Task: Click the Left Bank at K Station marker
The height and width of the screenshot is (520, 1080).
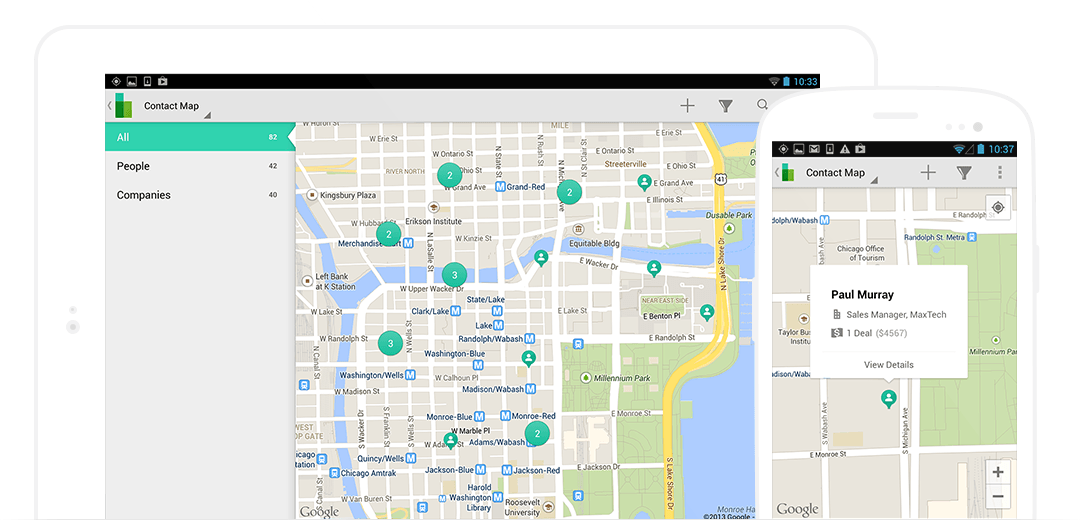Action: [307, 281]
